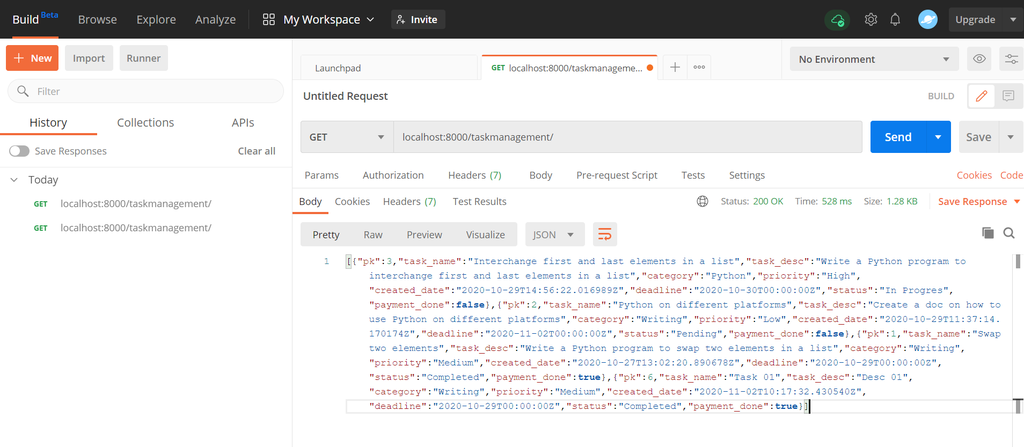Switch to the Analyze section
Image resolution: width=1024 pixels, height=447 pixels.
click(x=215, y=20)
